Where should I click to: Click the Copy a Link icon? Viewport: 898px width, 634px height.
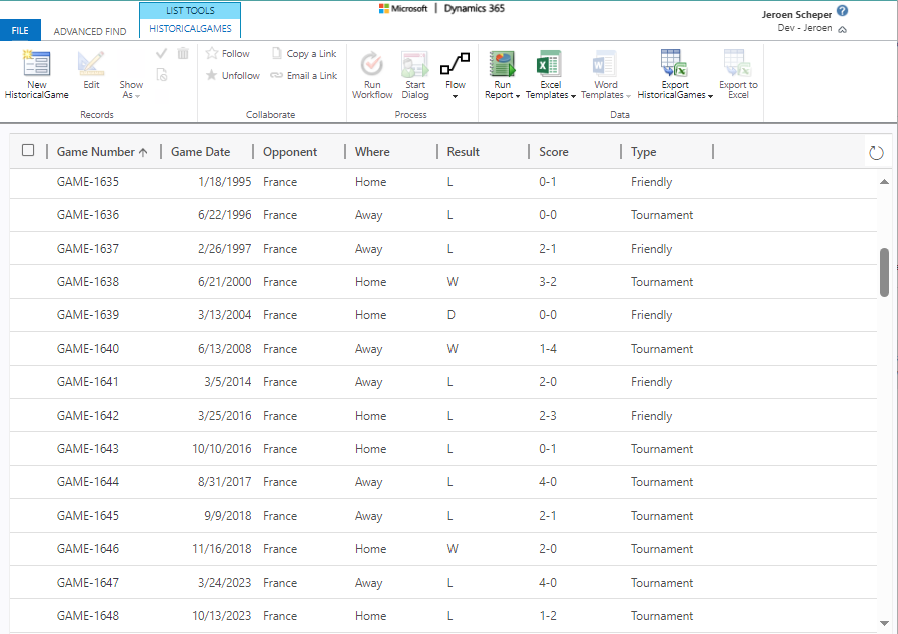tap(277, 53)
